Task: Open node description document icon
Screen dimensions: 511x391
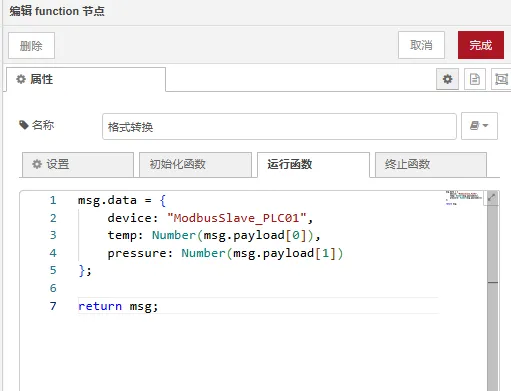Action: pos(475,79)
